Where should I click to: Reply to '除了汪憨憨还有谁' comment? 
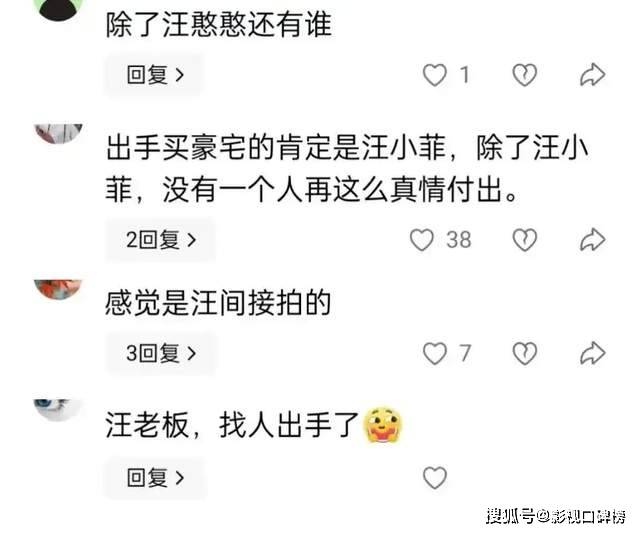[x=154, y=75]
